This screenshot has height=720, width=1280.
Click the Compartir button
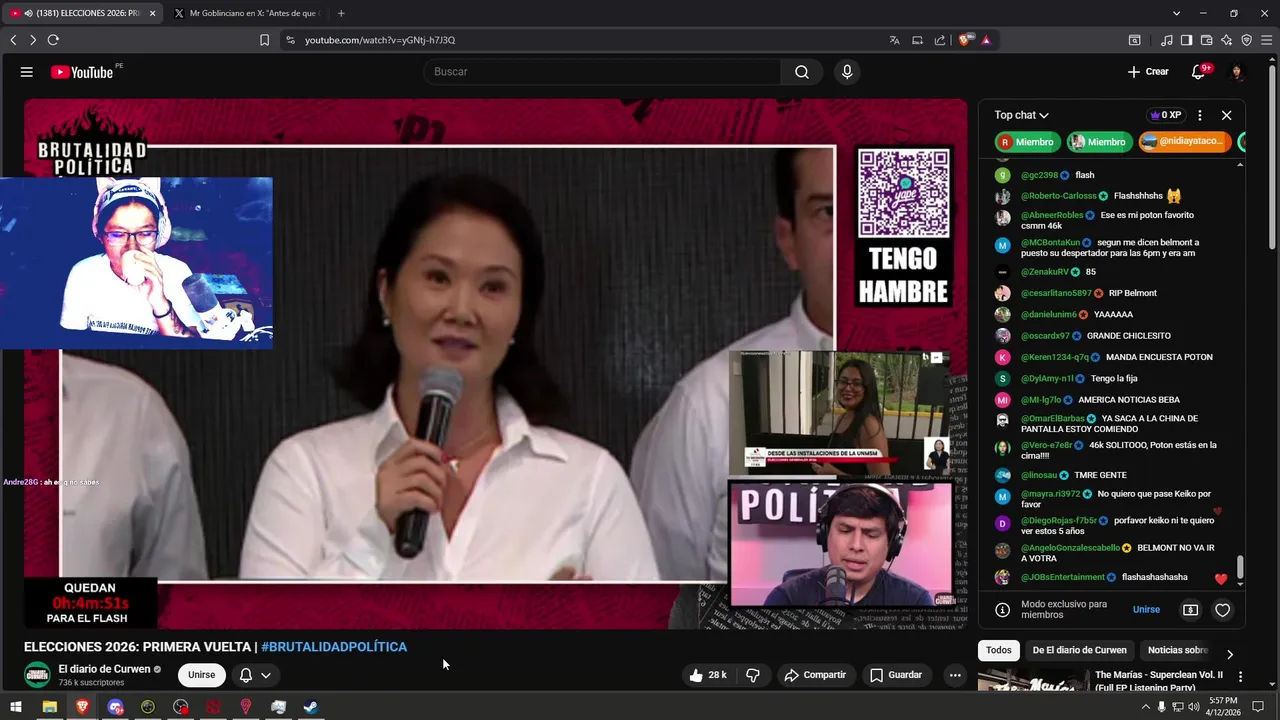pyautogui.click(x=815, y=675)
